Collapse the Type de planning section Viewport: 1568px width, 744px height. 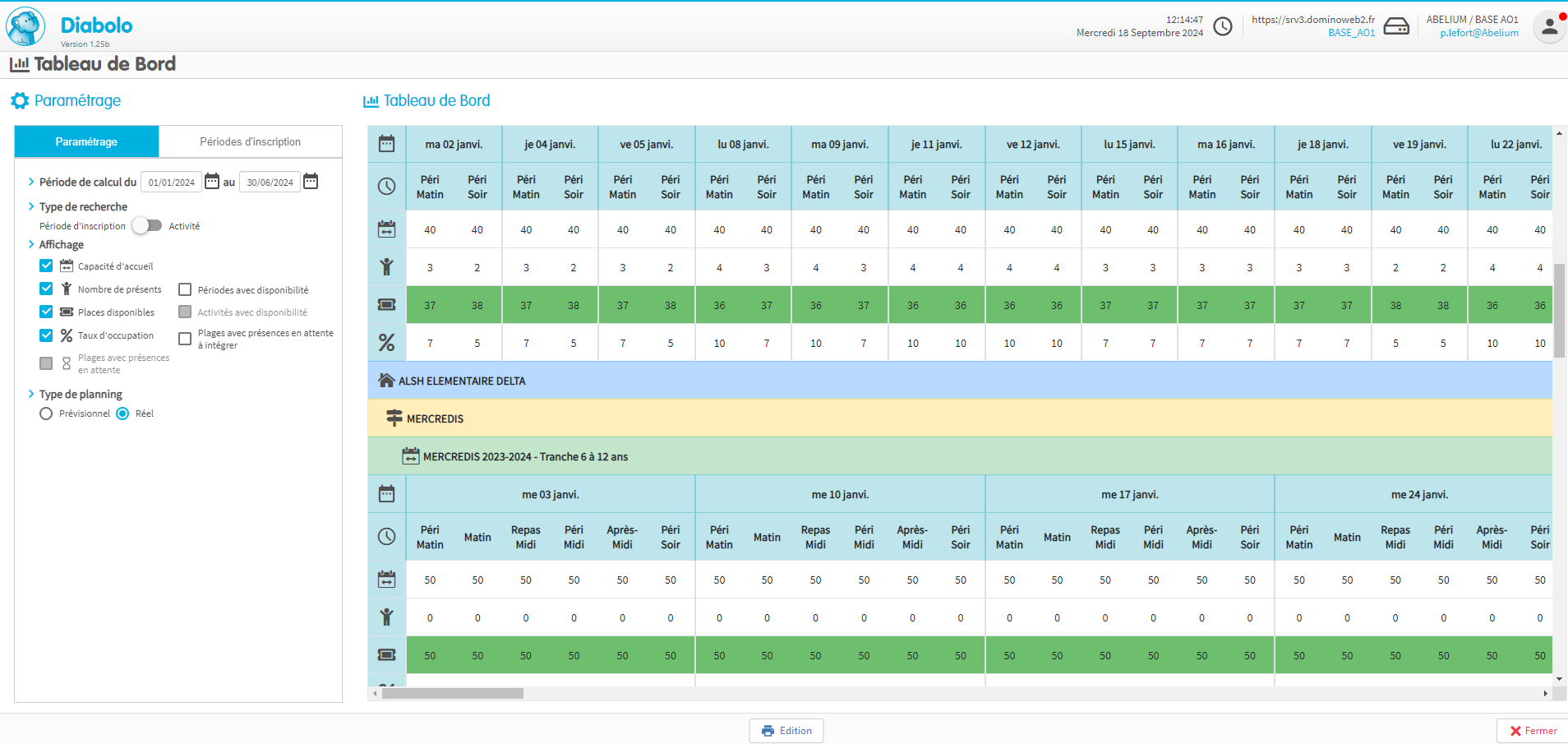click(x=31, y=394)
